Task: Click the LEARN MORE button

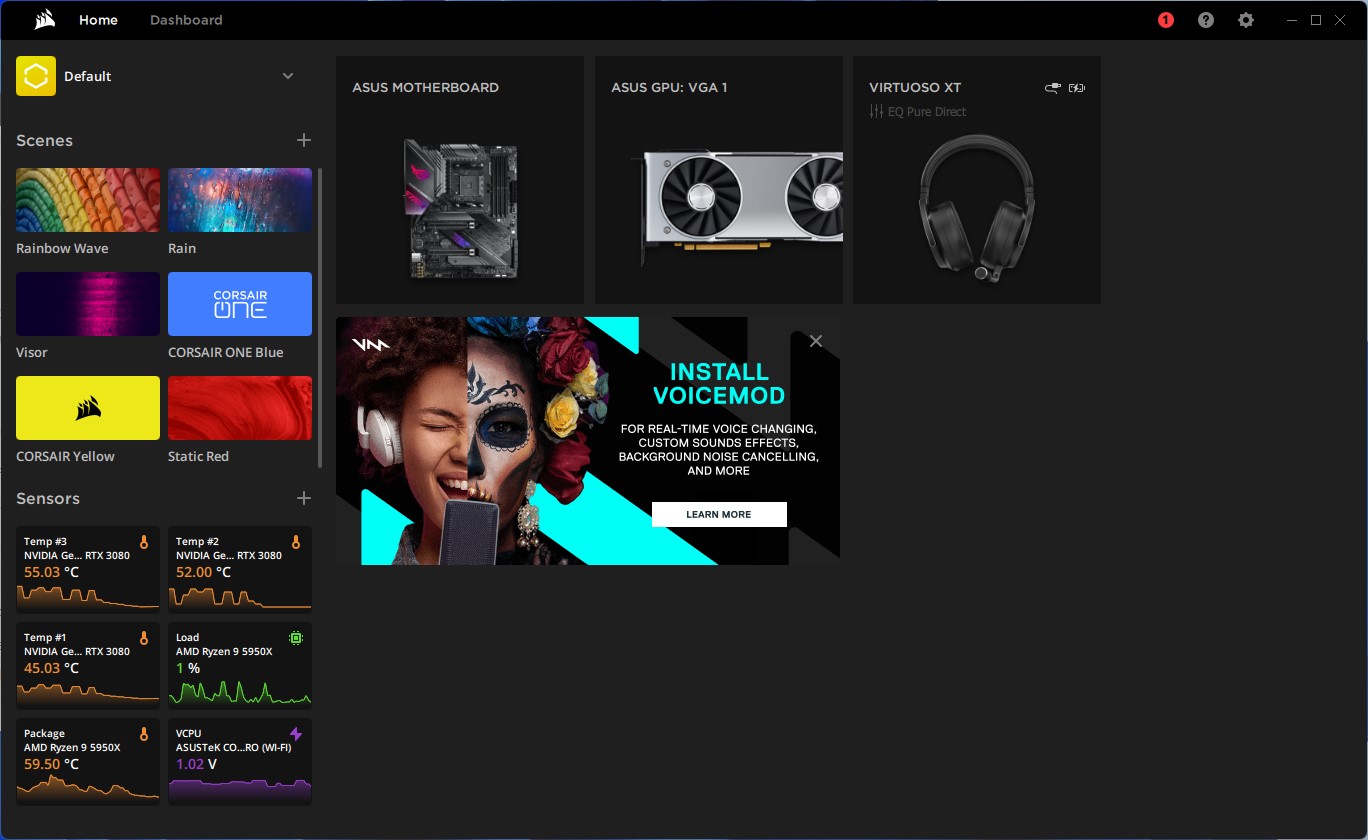Action: pos(719,514)
